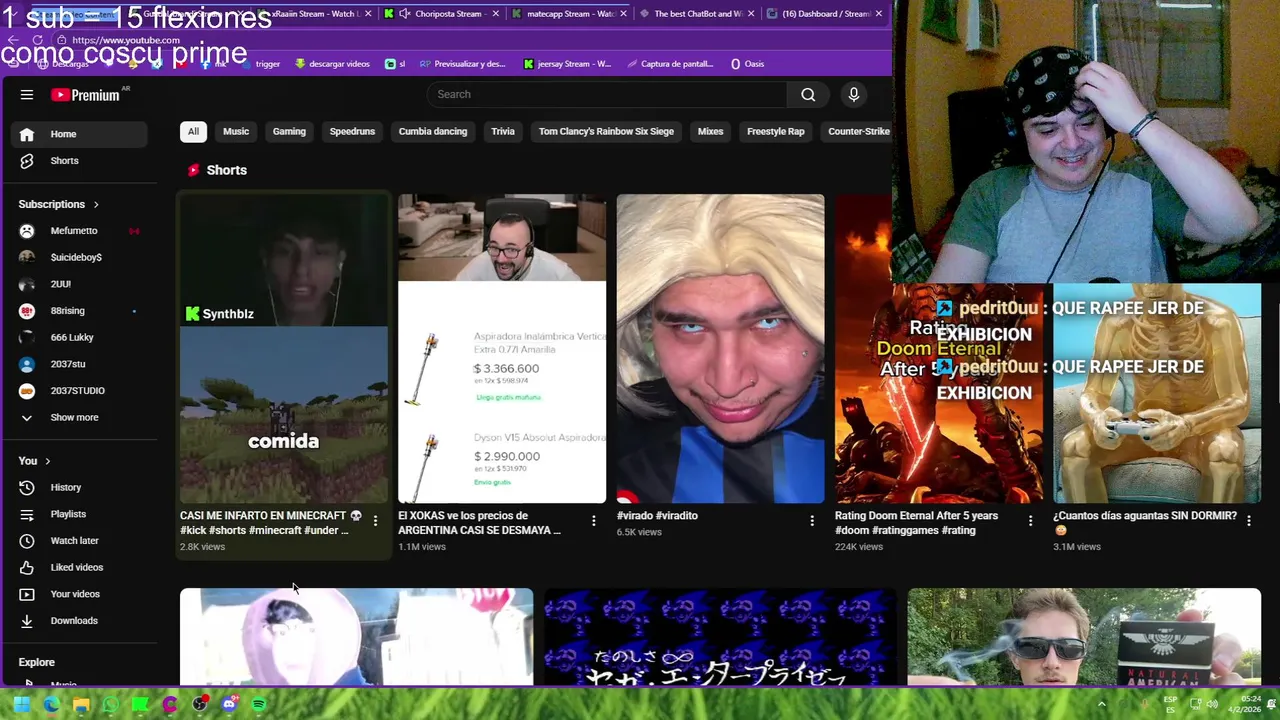Select the Trivia filter chip

click(503, 131)
